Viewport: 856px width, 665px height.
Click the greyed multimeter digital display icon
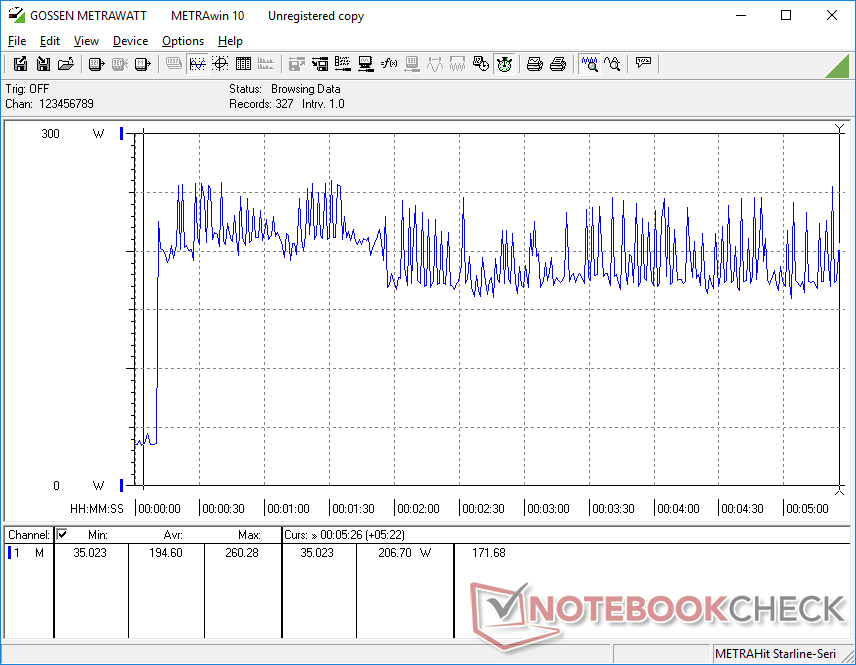coord(174,64)
